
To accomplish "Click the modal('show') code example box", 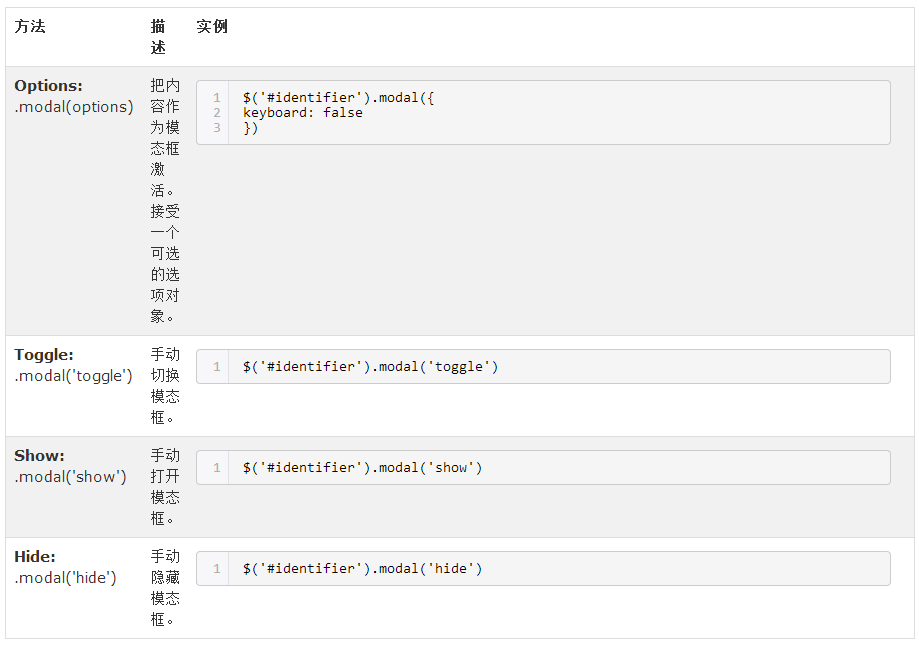I will pyautogui.click(x=543, y=467).
